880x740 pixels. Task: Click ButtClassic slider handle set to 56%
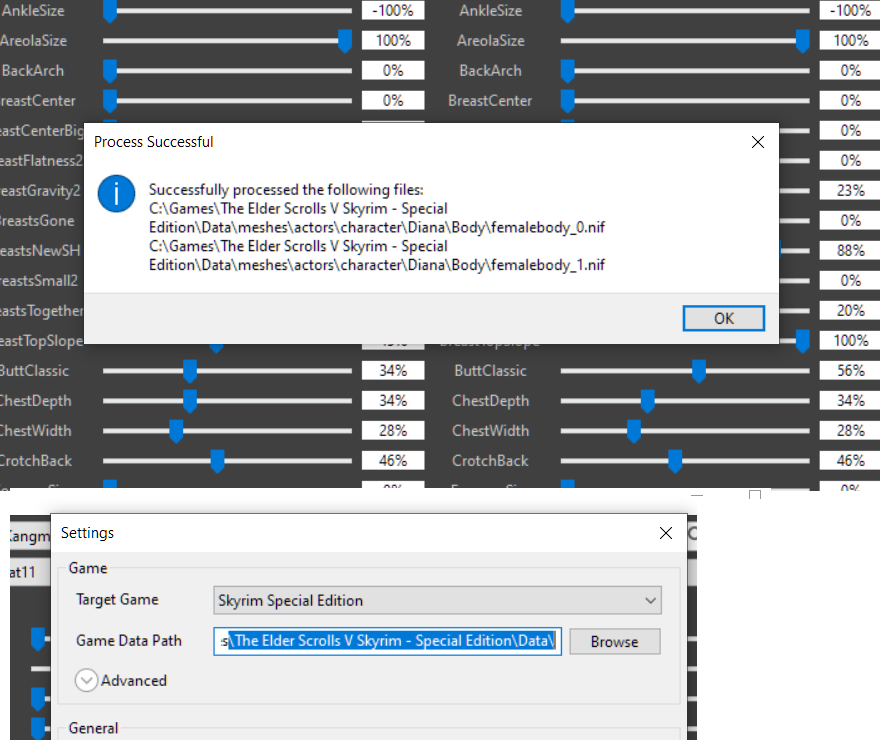click(x=699, y=371)
